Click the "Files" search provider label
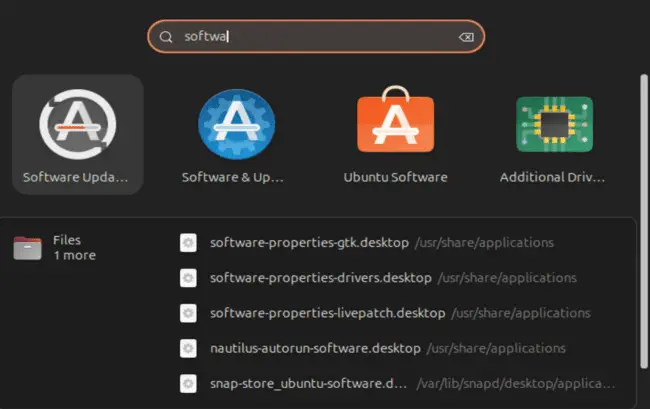 (67, 240)
